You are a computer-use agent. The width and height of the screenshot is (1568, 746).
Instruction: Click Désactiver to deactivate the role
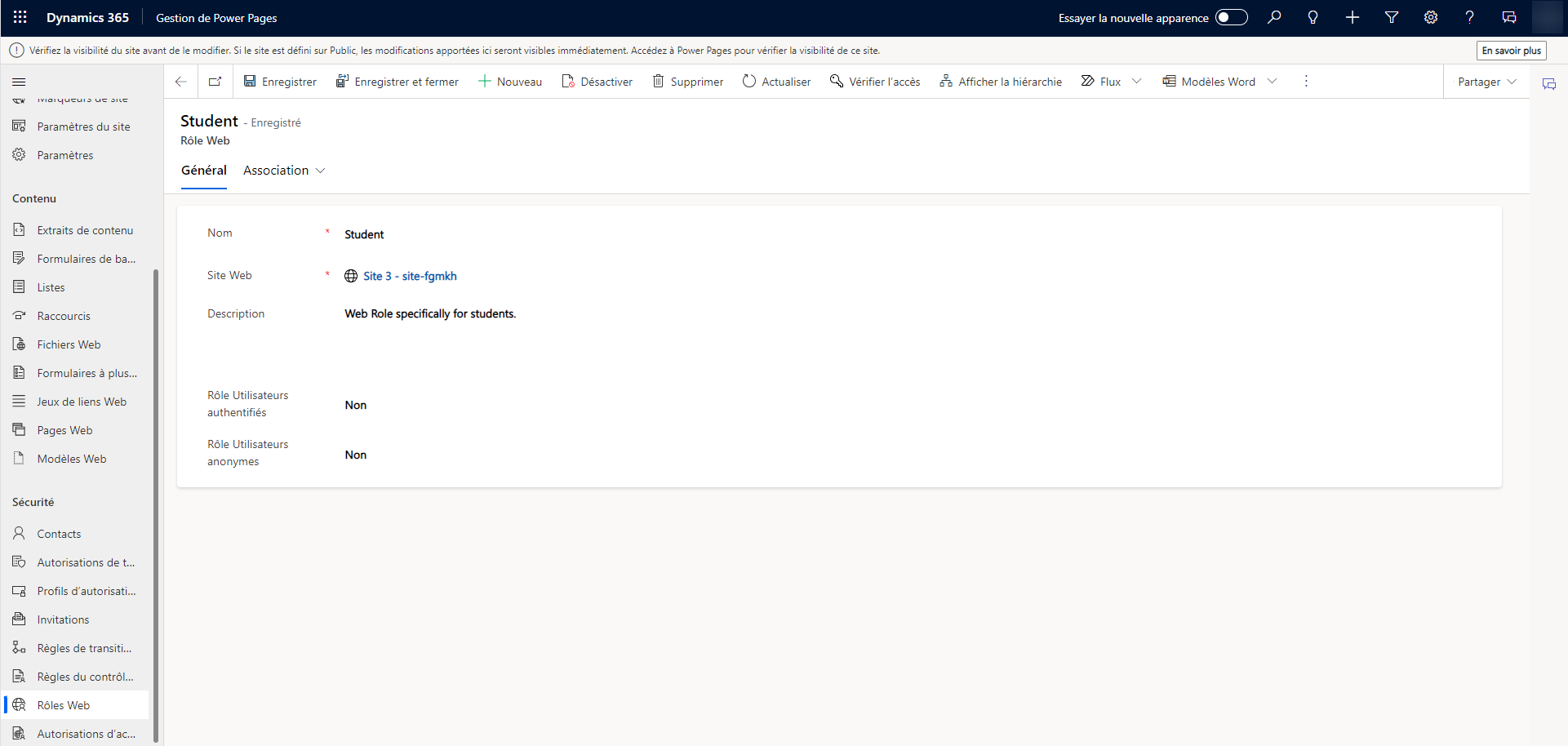(x=597, y=82)
